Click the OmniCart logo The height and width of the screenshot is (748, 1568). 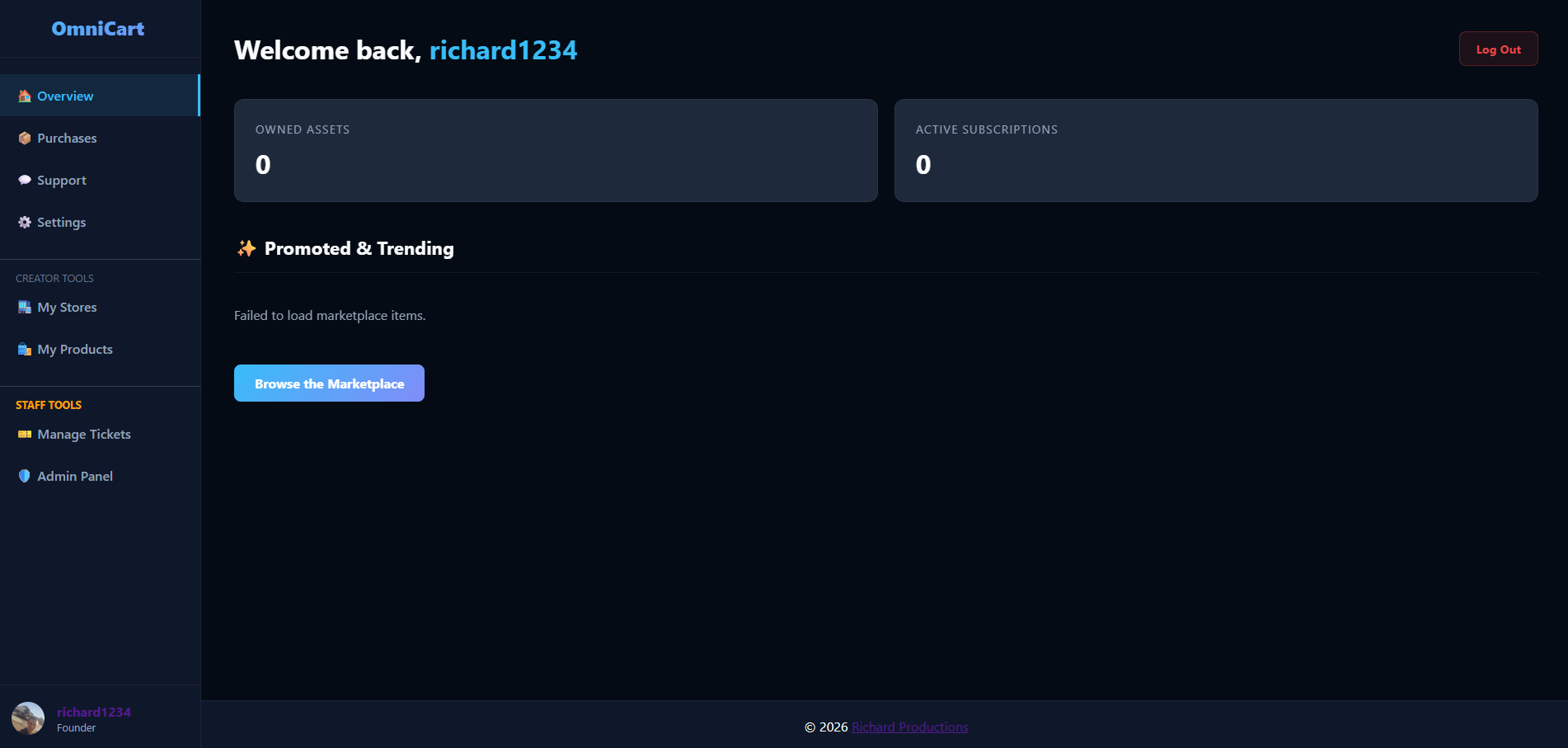coord(98,29)
